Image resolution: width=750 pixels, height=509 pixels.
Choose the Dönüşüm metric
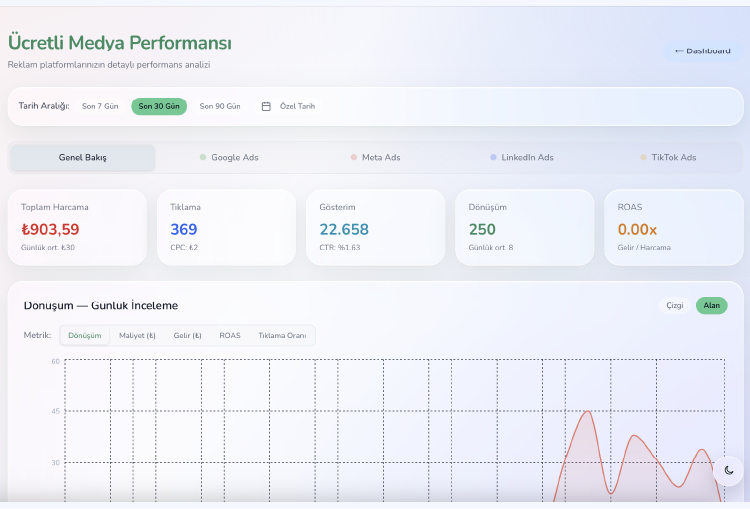click(x=85, y=335)
